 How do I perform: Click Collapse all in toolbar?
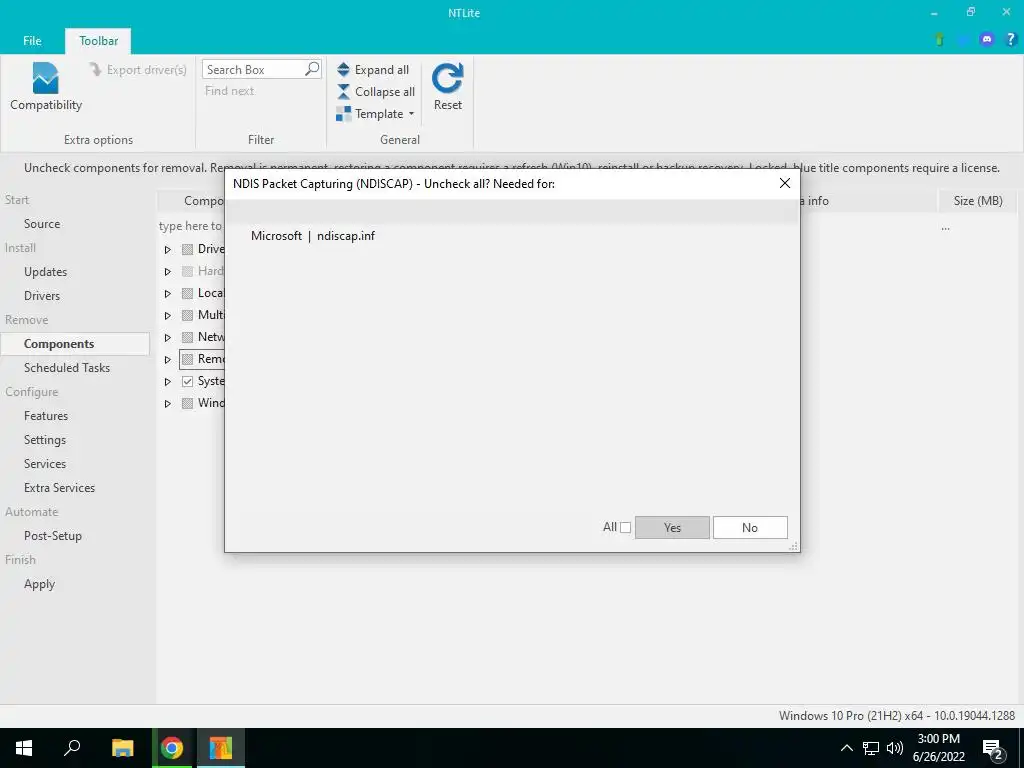point(376,92)
